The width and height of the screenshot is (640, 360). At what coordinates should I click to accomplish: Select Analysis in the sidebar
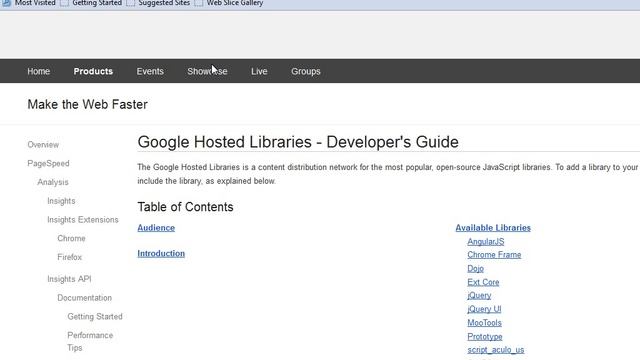[x=53, y=182]
